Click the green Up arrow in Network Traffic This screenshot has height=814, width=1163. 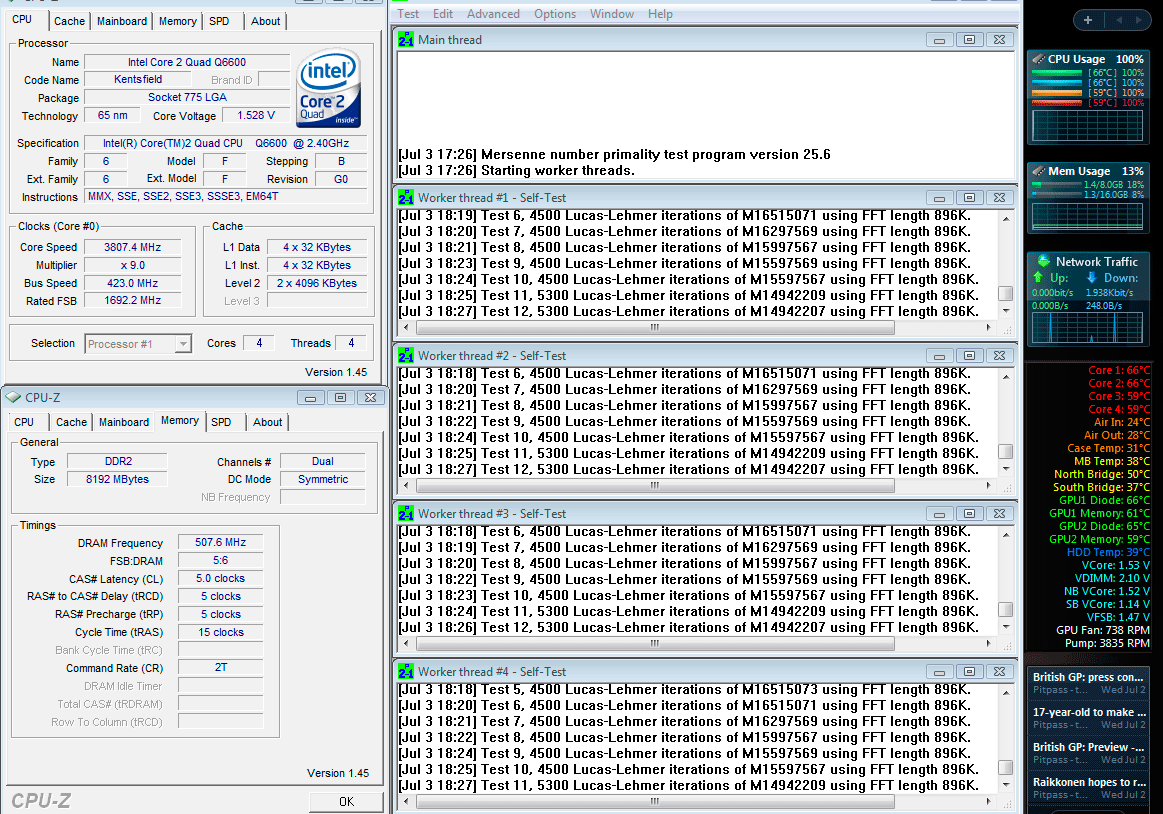pos(1038,278)
